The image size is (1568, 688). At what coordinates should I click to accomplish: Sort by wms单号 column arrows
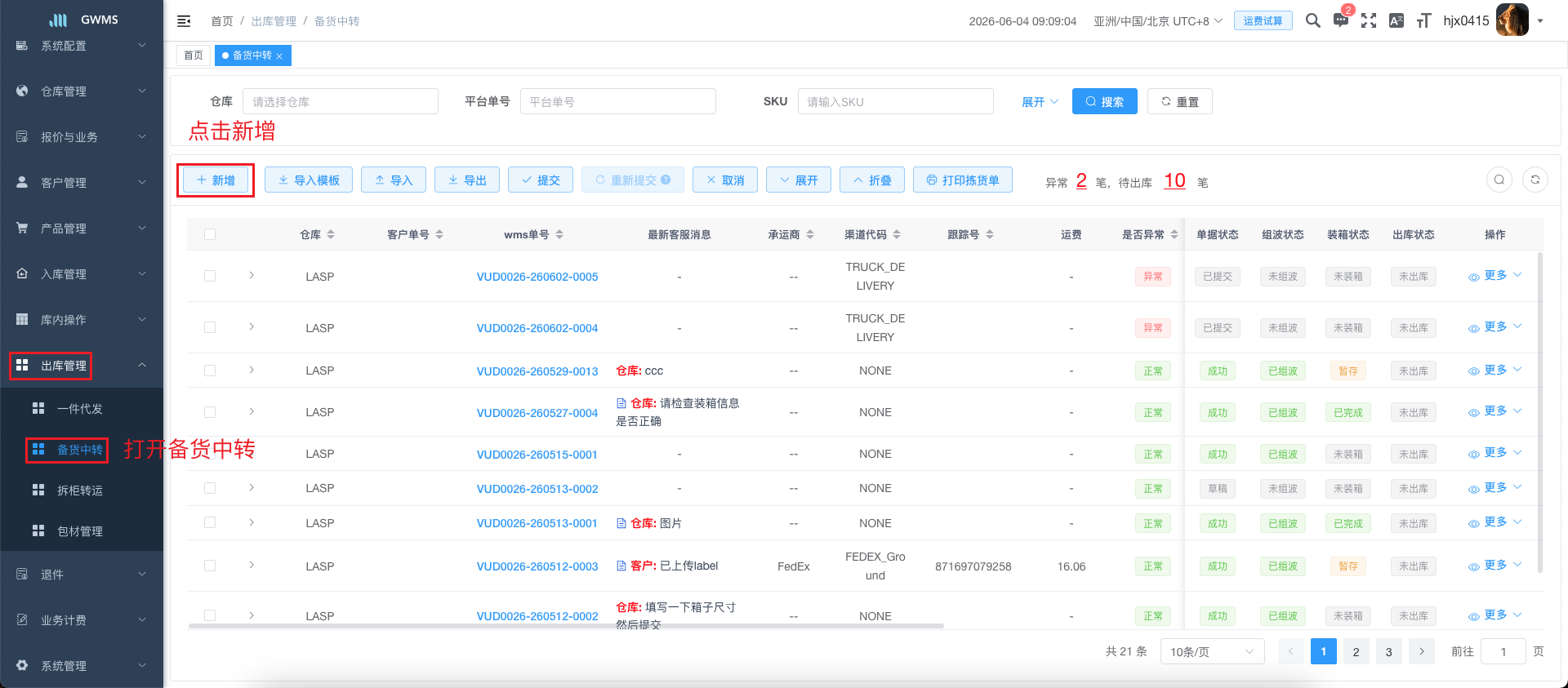click(559, 234)
